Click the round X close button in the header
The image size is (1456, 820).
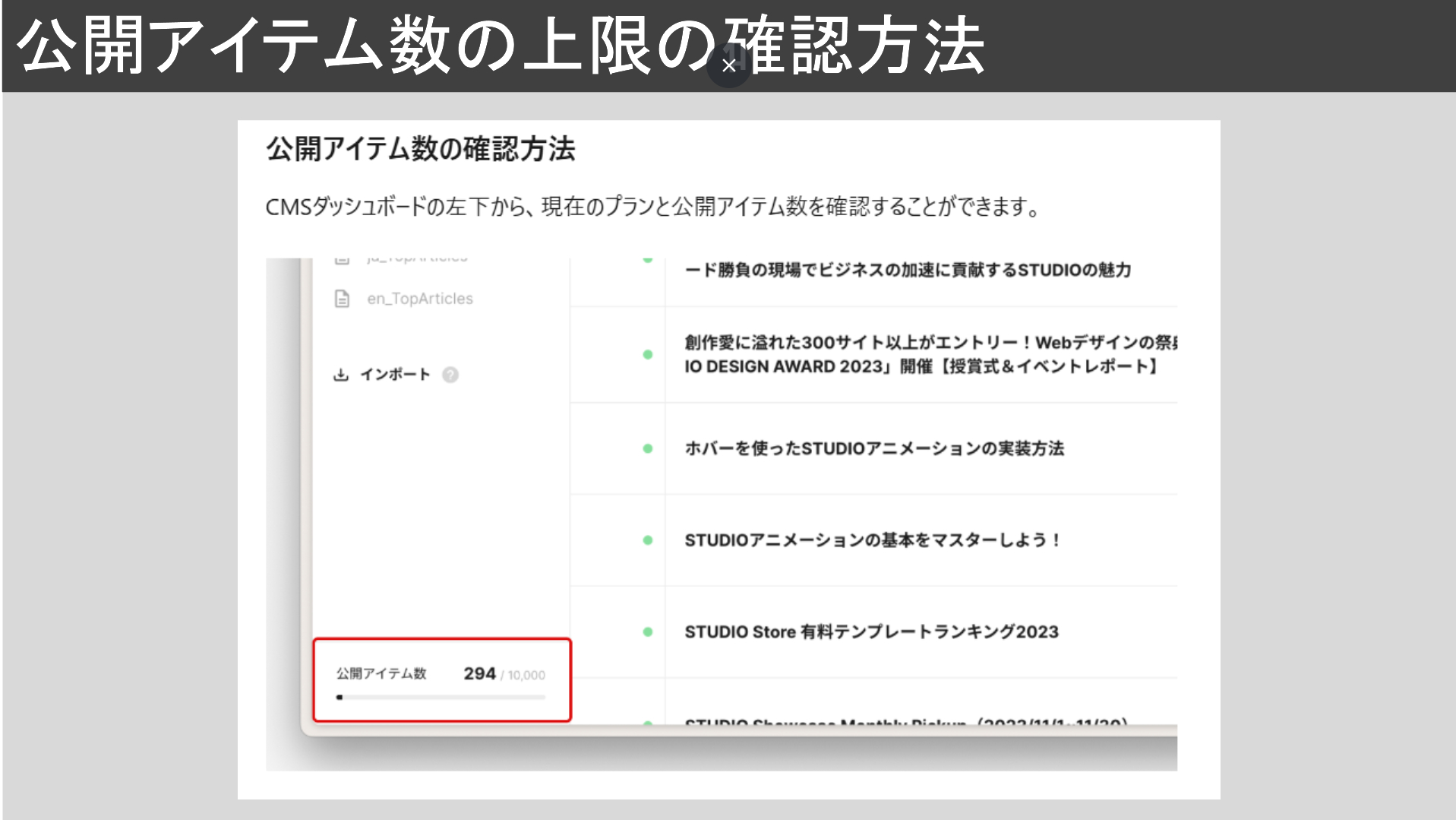pos(728,66)
